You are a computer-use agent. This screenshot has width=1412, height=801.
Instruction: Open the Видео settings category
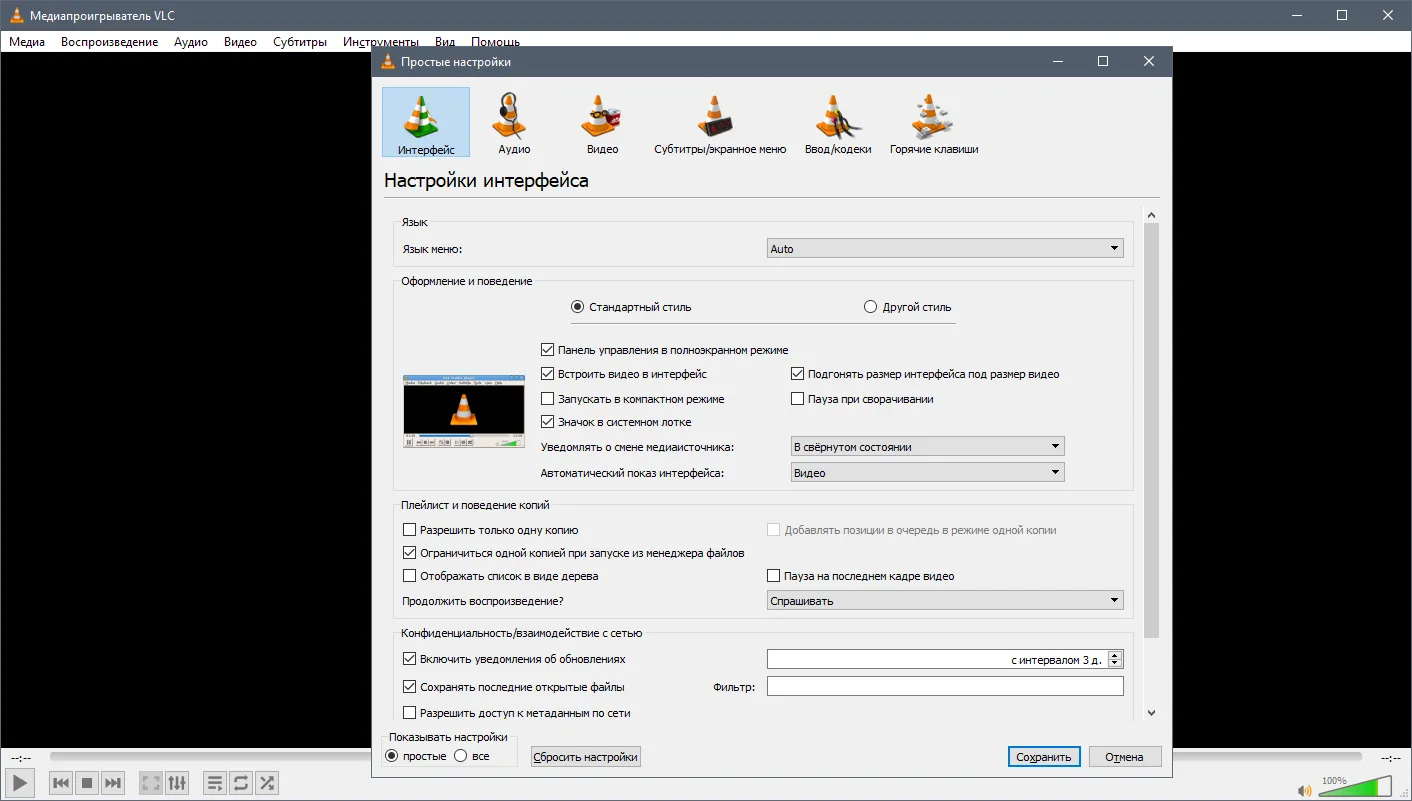pos(602,123)
